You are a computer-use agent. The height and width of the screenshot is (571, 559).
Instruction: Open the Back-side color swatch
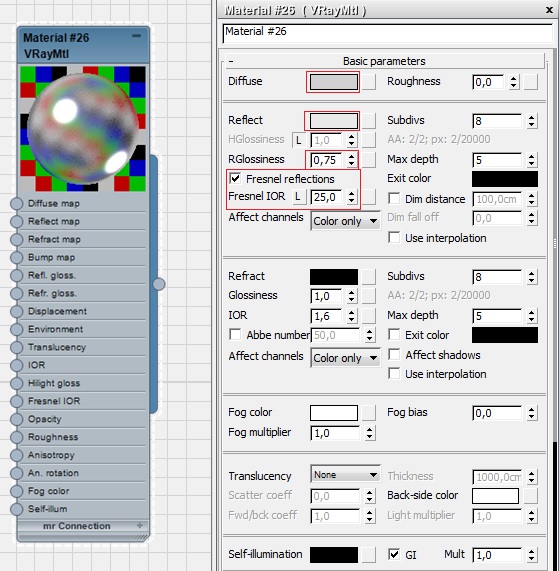[x=495, y=496]
